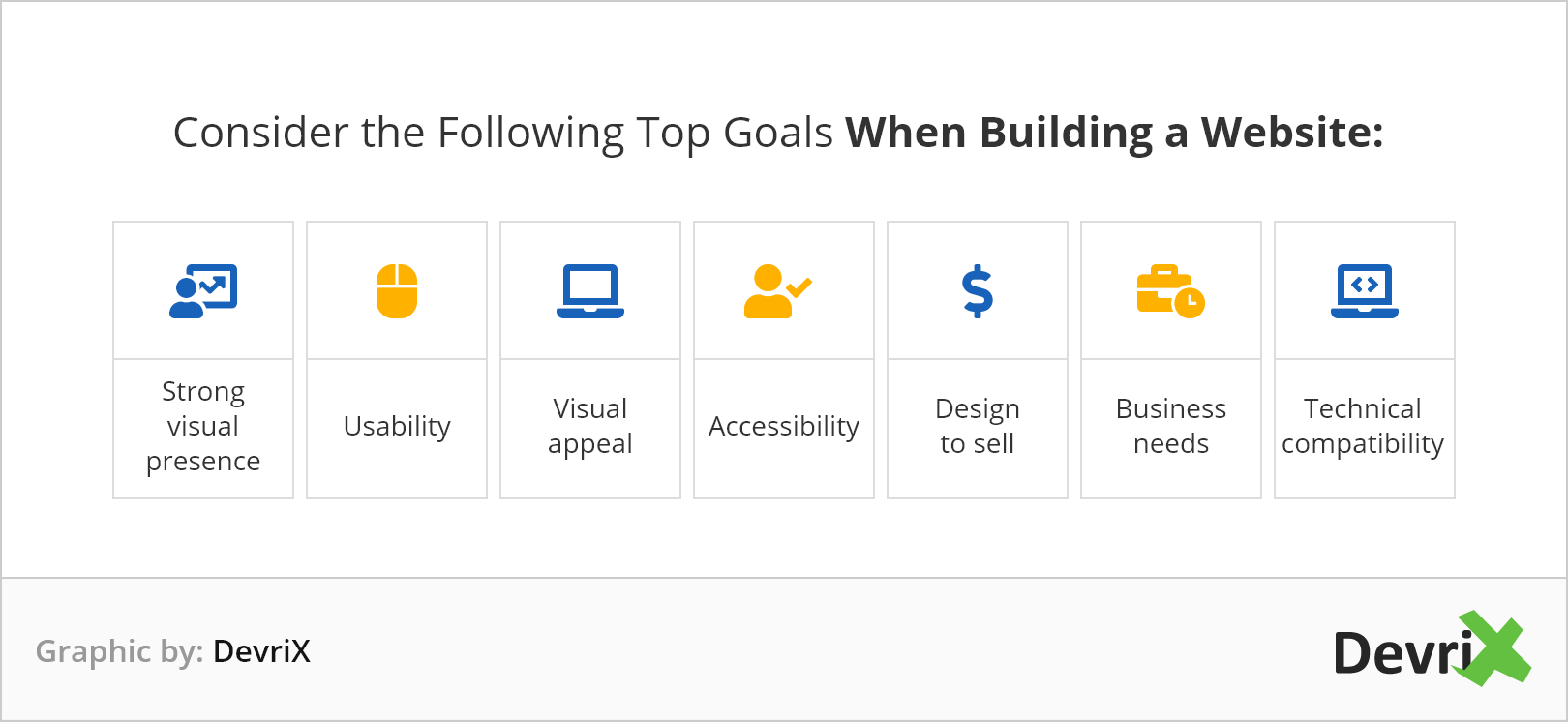Click the 'Graphic by:' gray label
The image size is (1568, 722).
coord(120,651)
